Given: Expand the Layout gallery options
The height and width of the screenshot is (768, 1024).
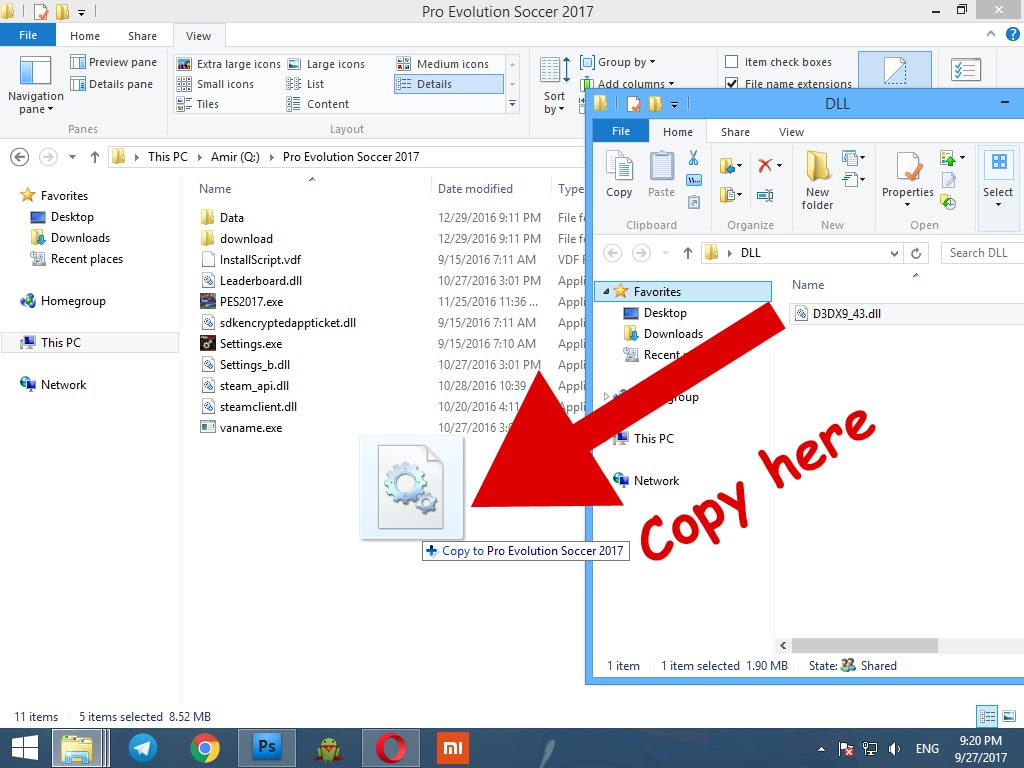Looking at the screenshot, I should pos(513,104).
